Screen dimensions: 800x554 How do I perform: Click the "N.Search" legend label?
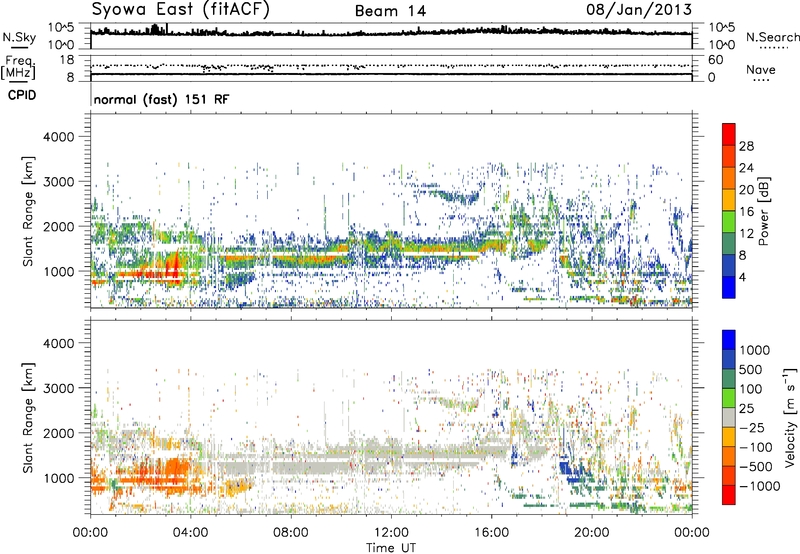click(772, 37)
